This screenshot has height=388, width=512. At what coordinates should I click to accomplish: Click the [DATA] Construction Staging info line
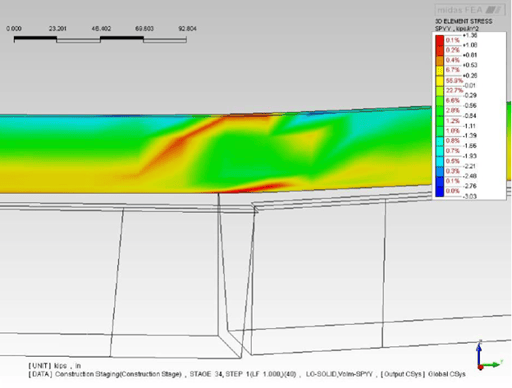(247, 374)
